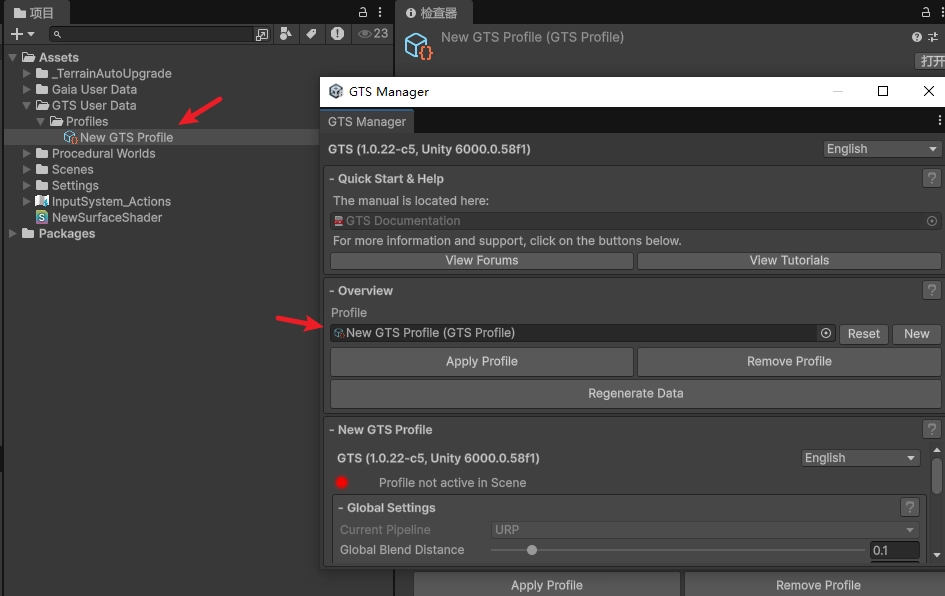Viewport: 945px width, 596px height.
Task: Open the Project panel add (+) menu
Action: [x=22, y=34]
